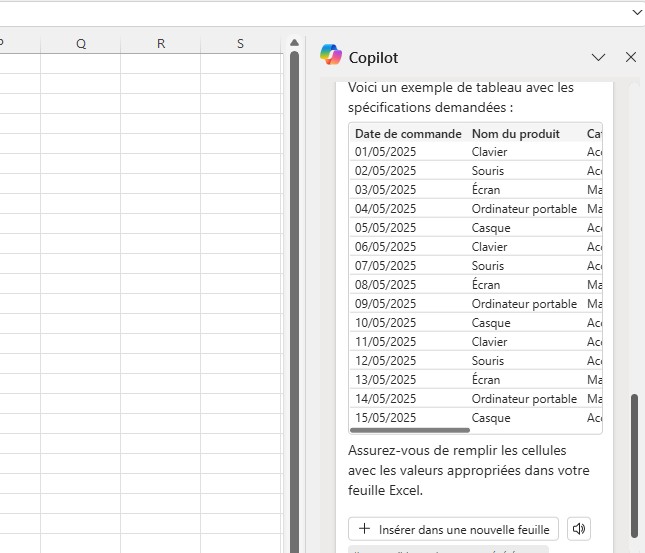
Task: Select column Q header
Action: click(80, 43)
